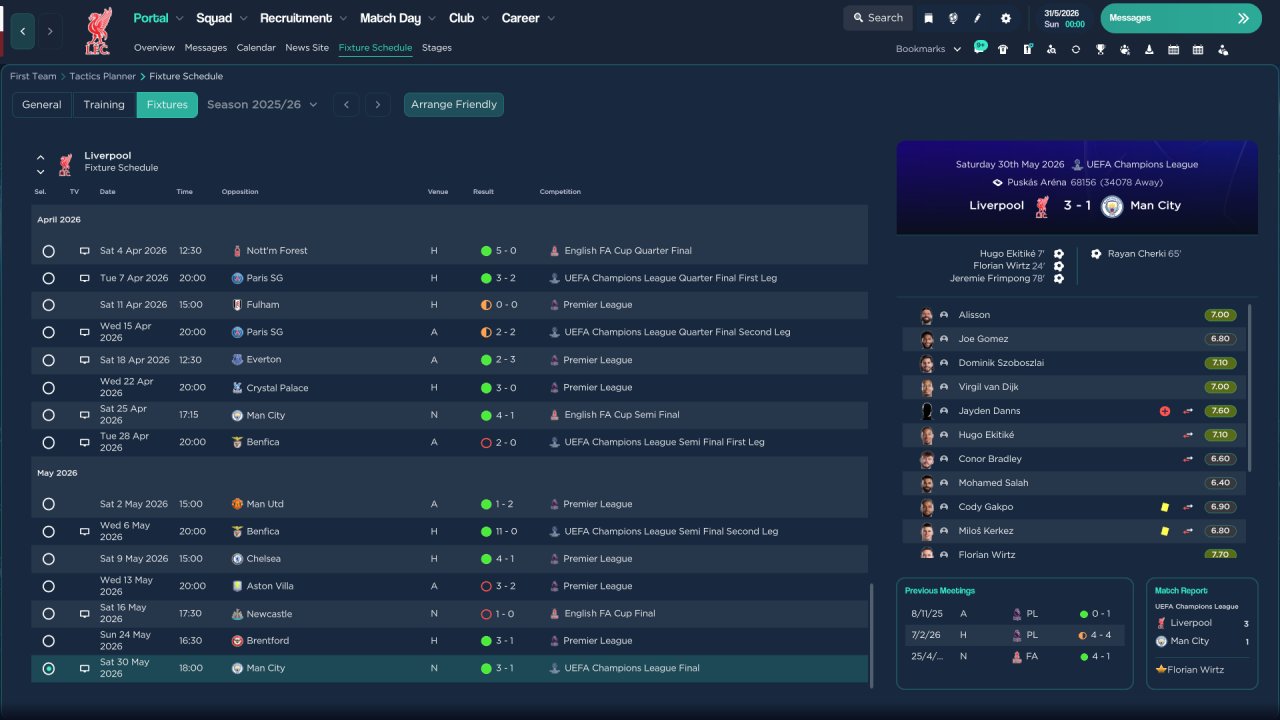The image size is (1280, 720).
Task: Click the circular arrows icon in bookmarks bar
Action: click(x=1076, y=49)
